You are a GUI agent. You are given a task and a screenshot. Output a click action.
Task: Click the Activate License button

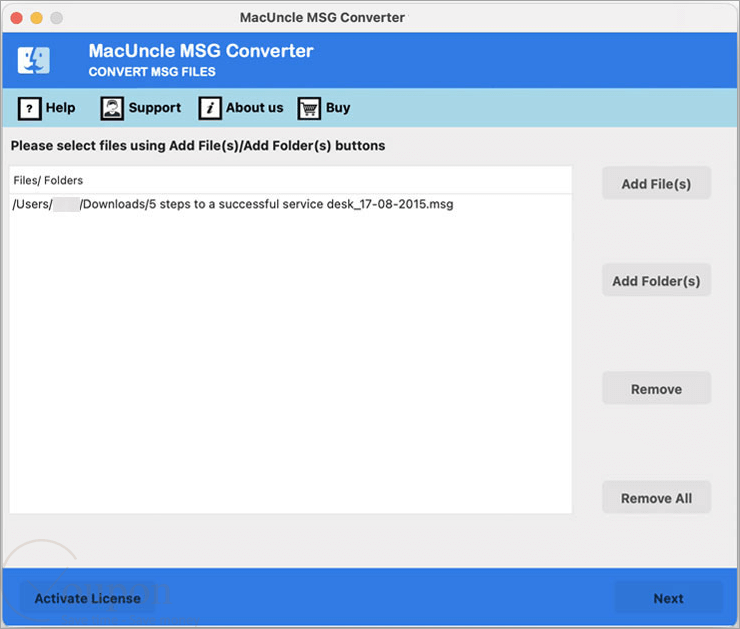point(87,598)
